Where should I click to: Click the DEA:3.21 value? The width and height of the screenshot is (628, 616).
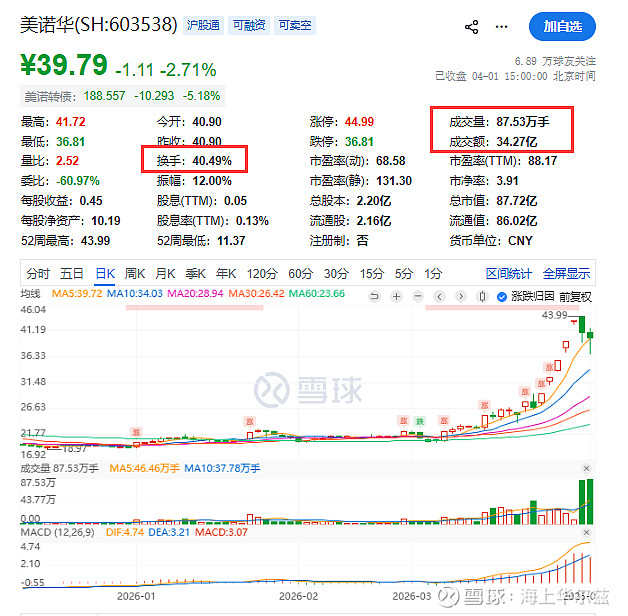coord(169,532)
